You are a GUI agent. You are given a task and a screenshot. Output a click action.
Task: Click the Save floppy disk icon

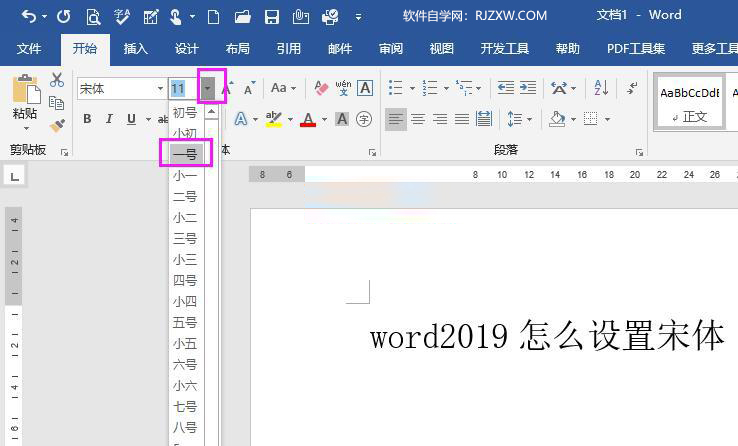[x=272, y=17]
